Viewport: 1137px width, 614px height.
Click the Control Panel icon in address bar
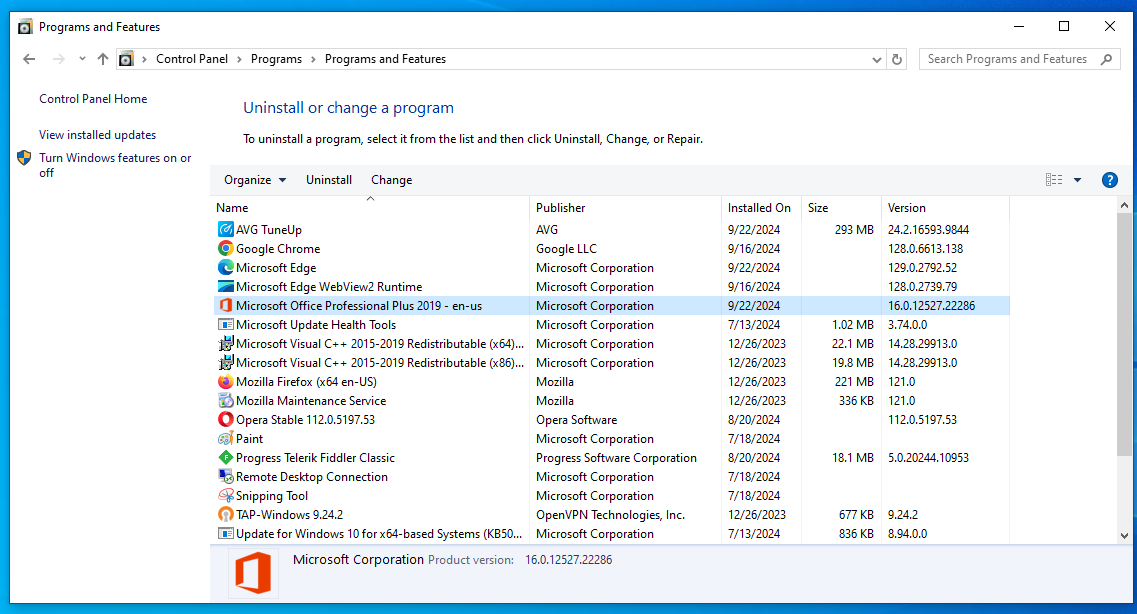(126, 59)
